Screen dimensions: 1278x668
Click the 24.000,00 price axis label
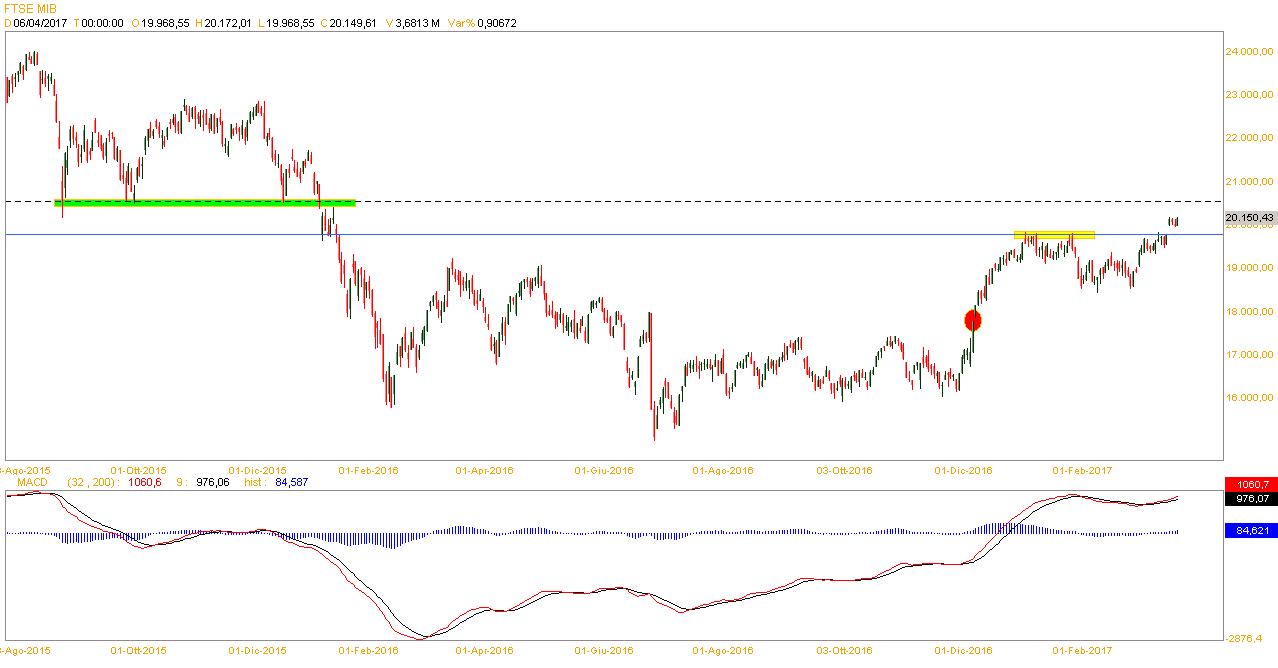coord(1251,51)
